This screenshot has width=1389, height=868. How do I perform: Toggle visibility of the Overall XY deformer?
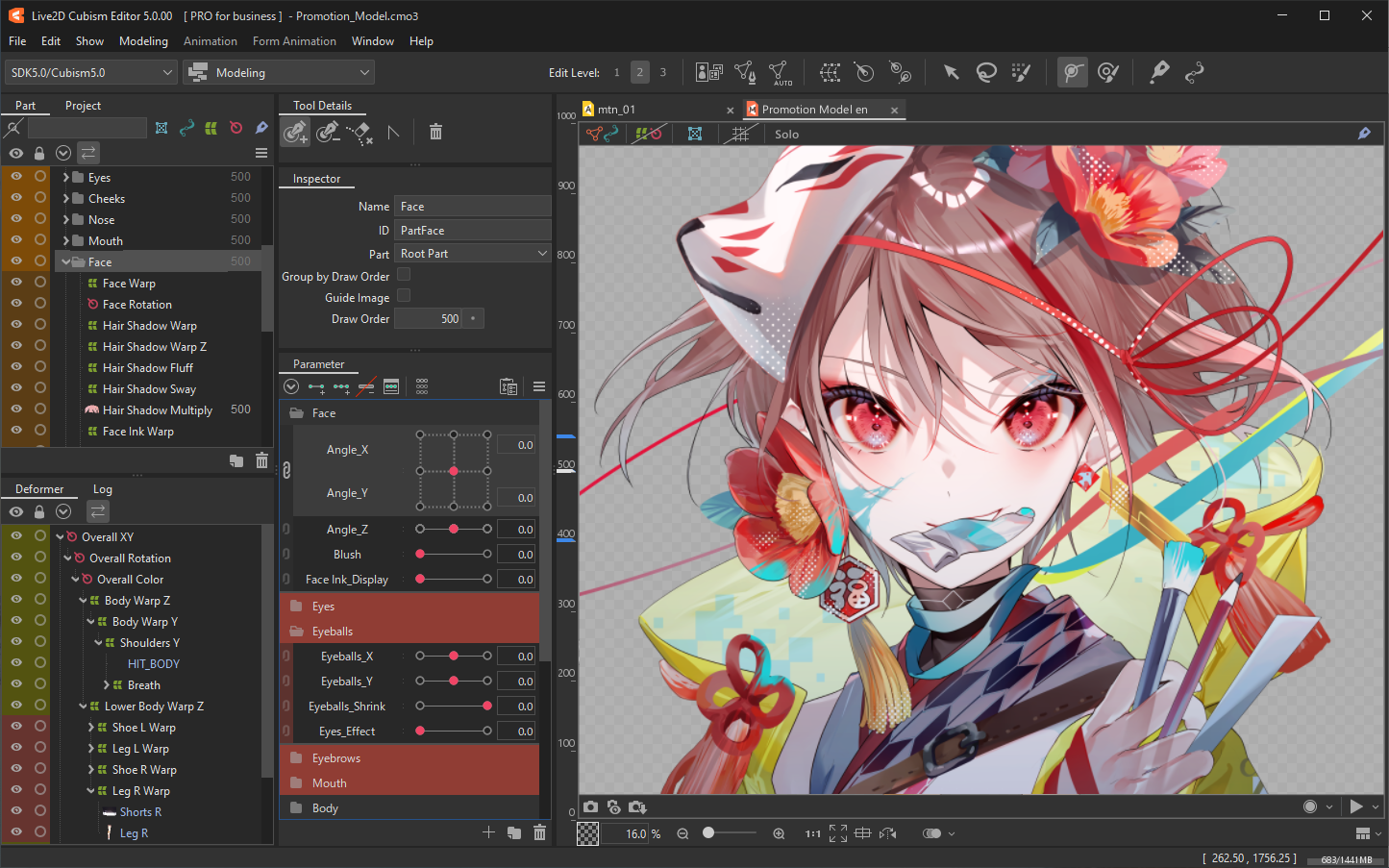click(15, 536)
